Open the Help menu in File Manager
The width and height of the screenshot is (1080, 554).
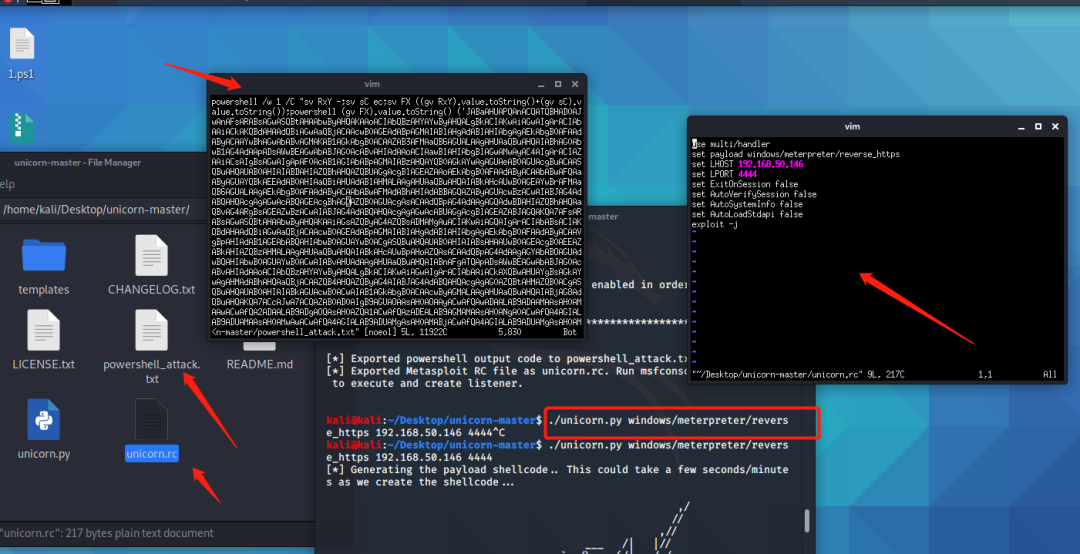(x=7, y=184)
